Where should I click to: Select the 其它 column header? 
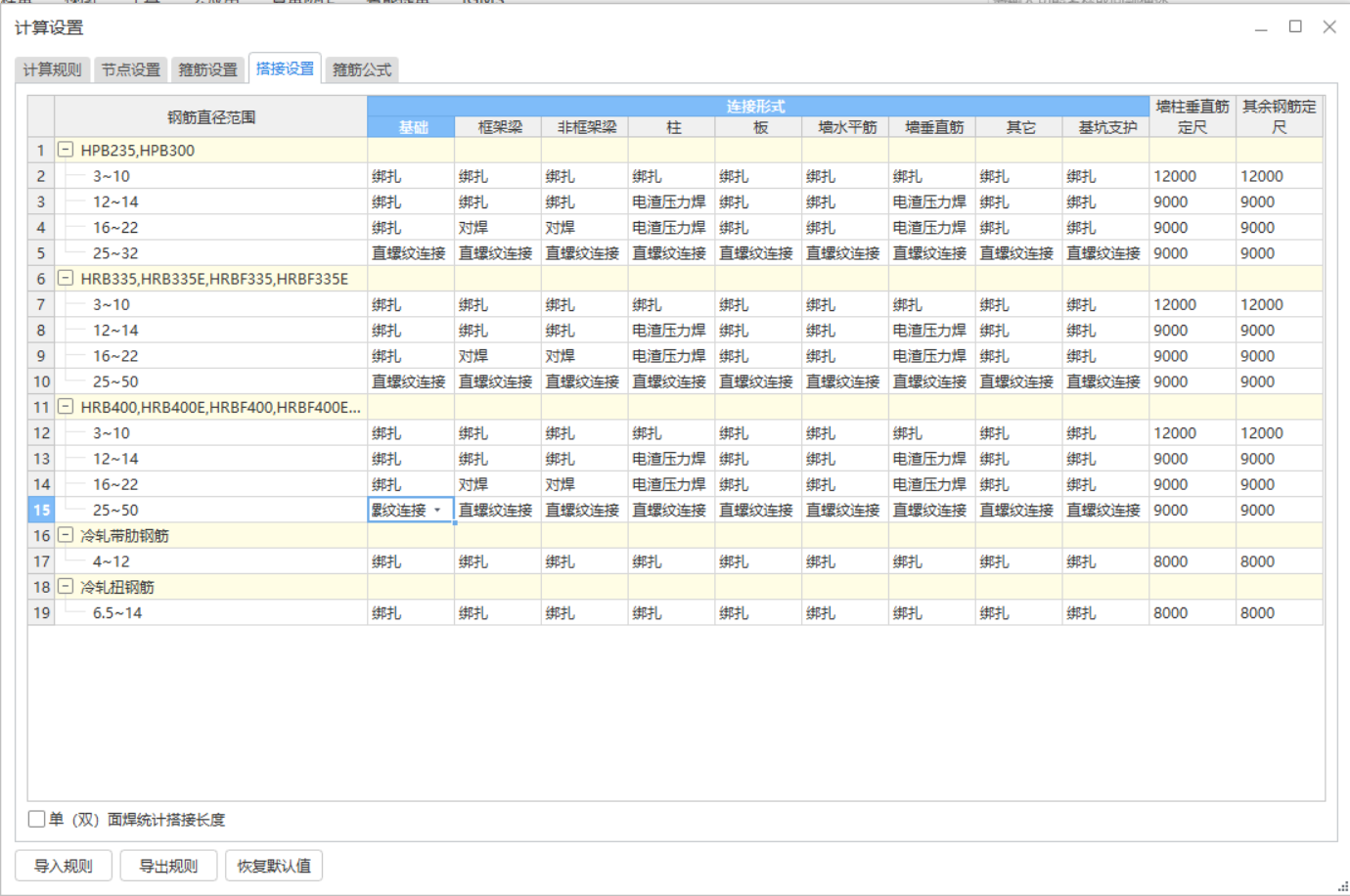[1020, 127]
